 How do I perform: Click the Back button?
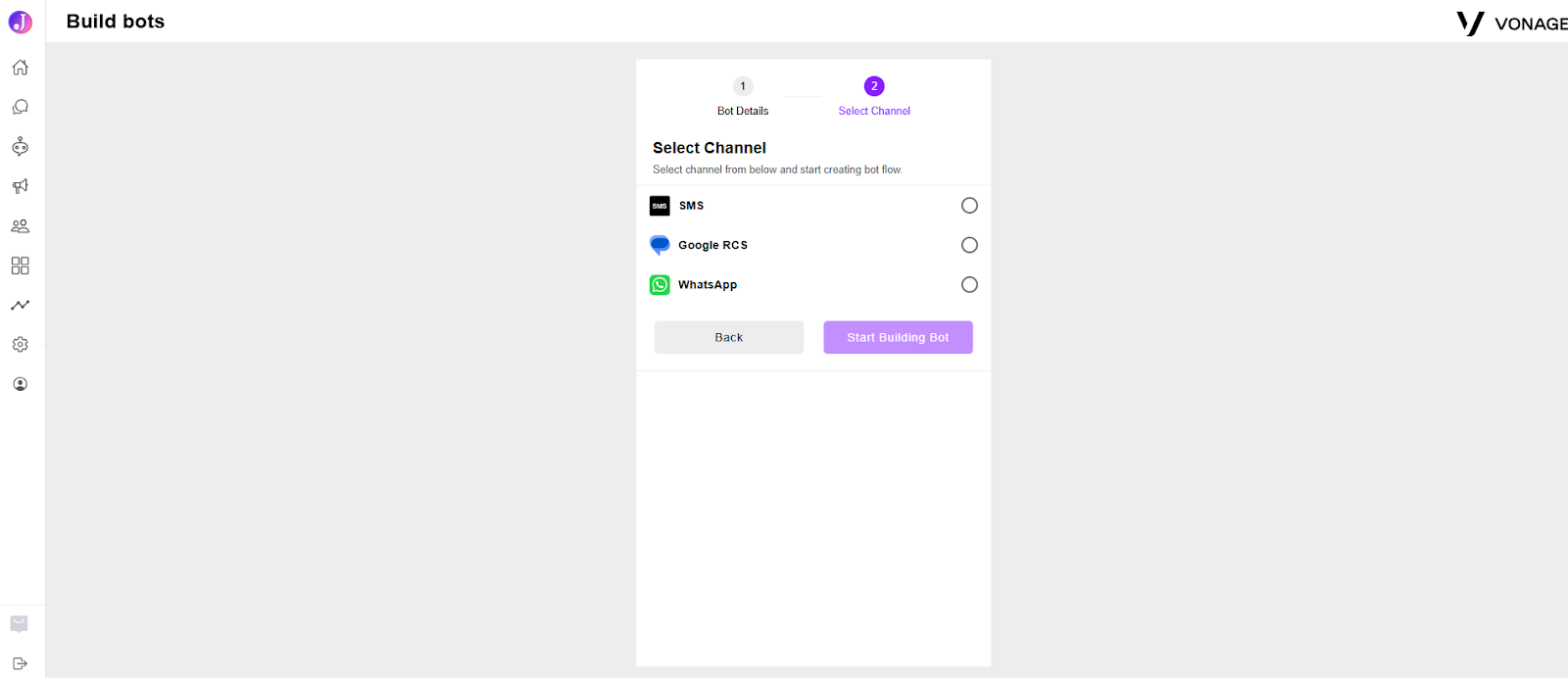point(729,337)
